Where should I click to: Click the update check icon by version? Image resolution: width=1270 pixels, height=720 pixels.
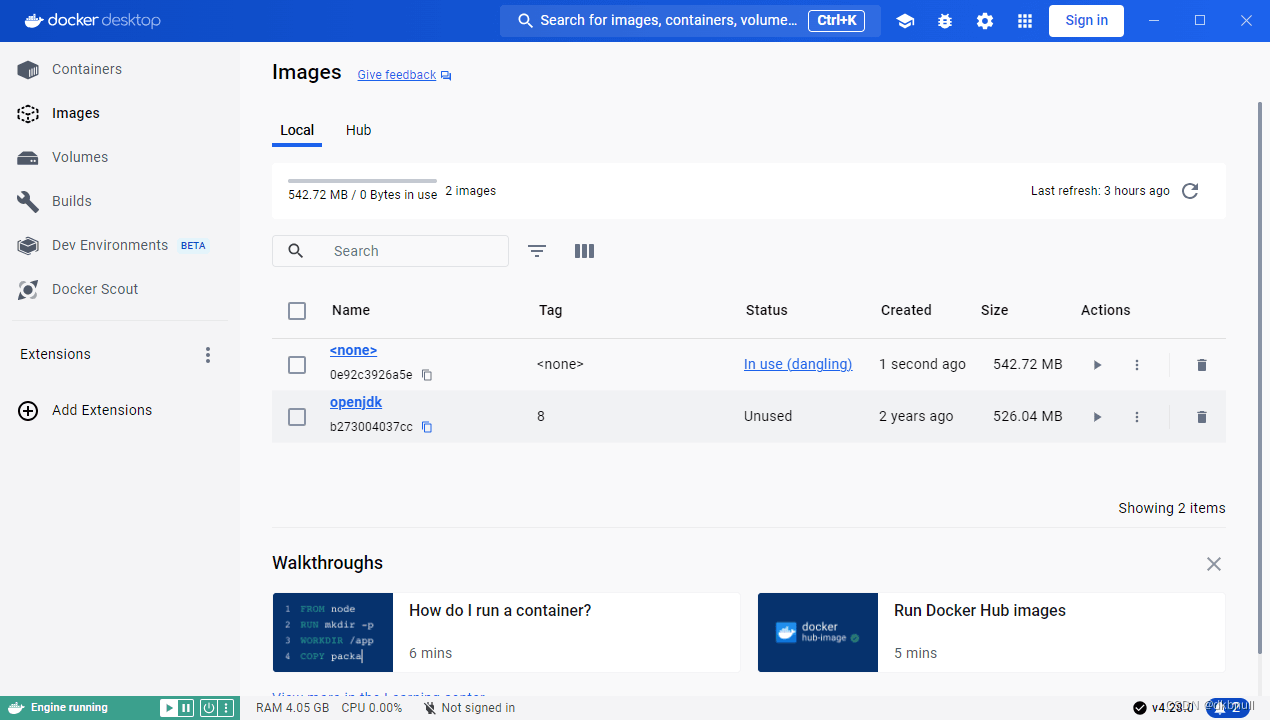coord(1139,708)
